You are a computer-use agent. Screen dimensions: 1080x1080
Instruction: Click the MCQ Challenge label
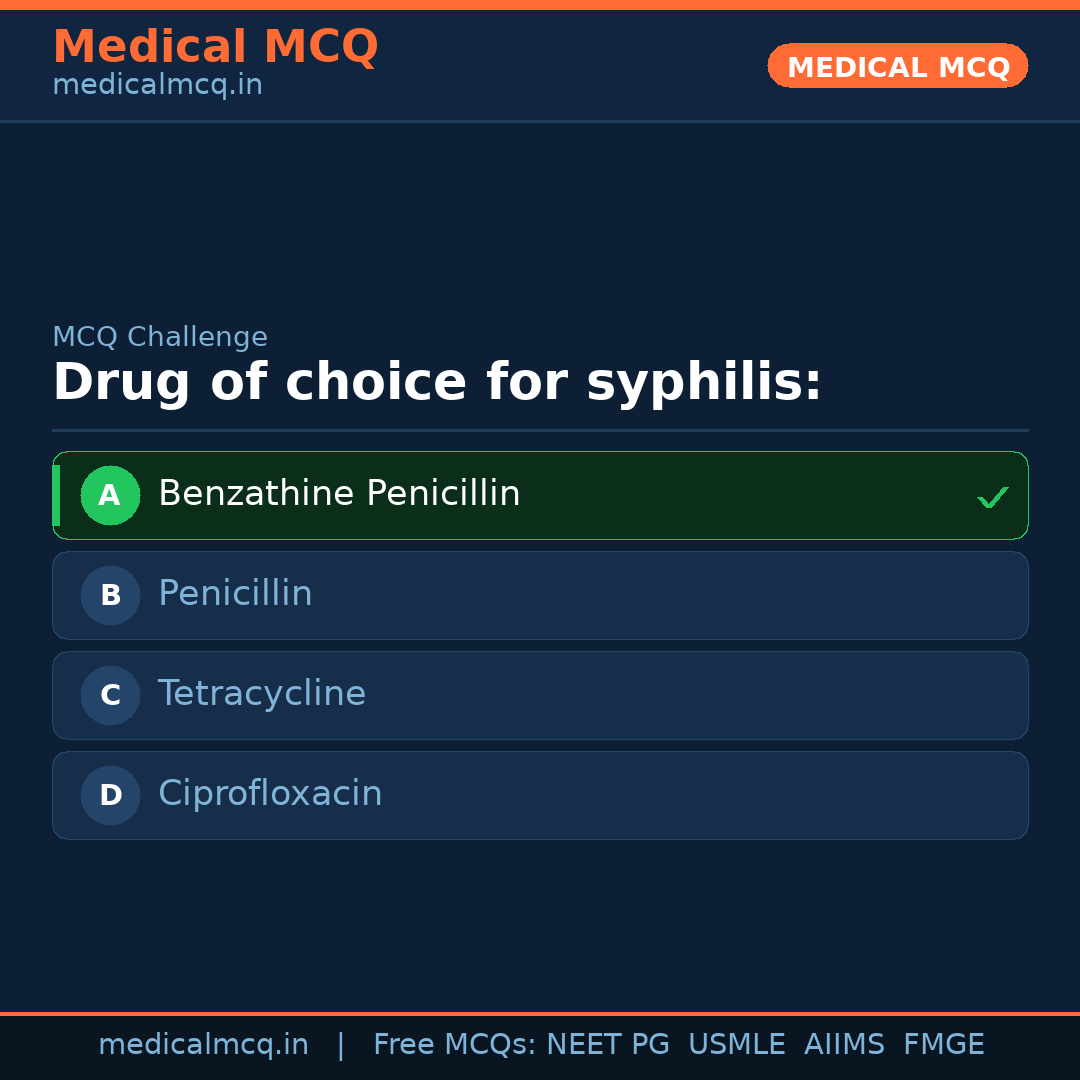(160, 337)
